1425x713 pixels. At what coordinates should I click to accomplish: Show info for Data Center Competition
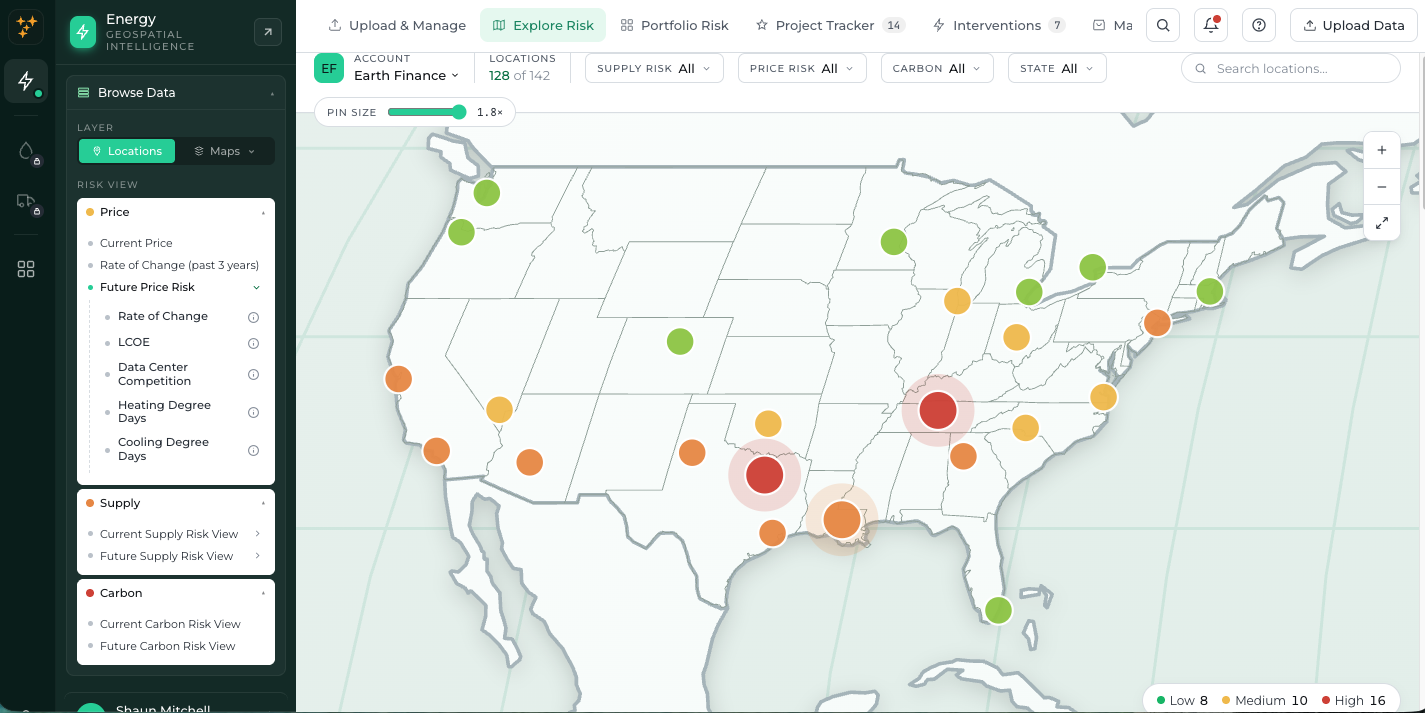[x=253, y=375]
